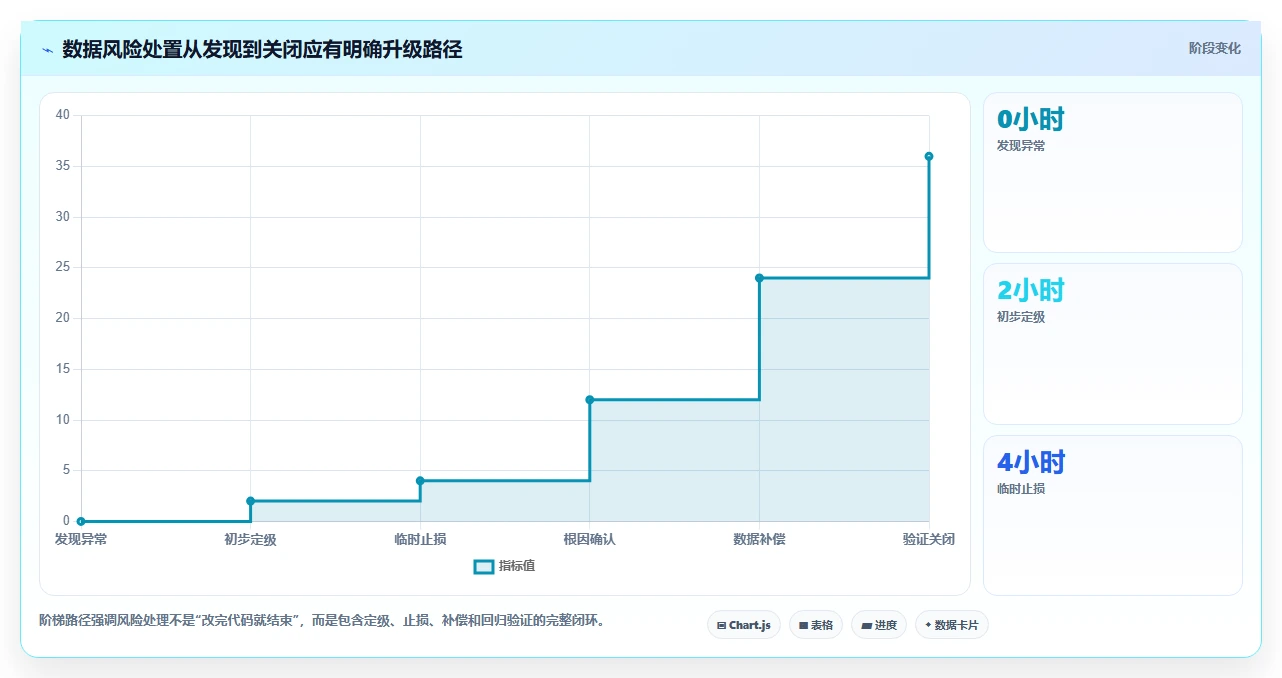Viewport: 1282px width, 678px height.
Task: Select the Chart.js tag chip
Action: coord(744,625)
